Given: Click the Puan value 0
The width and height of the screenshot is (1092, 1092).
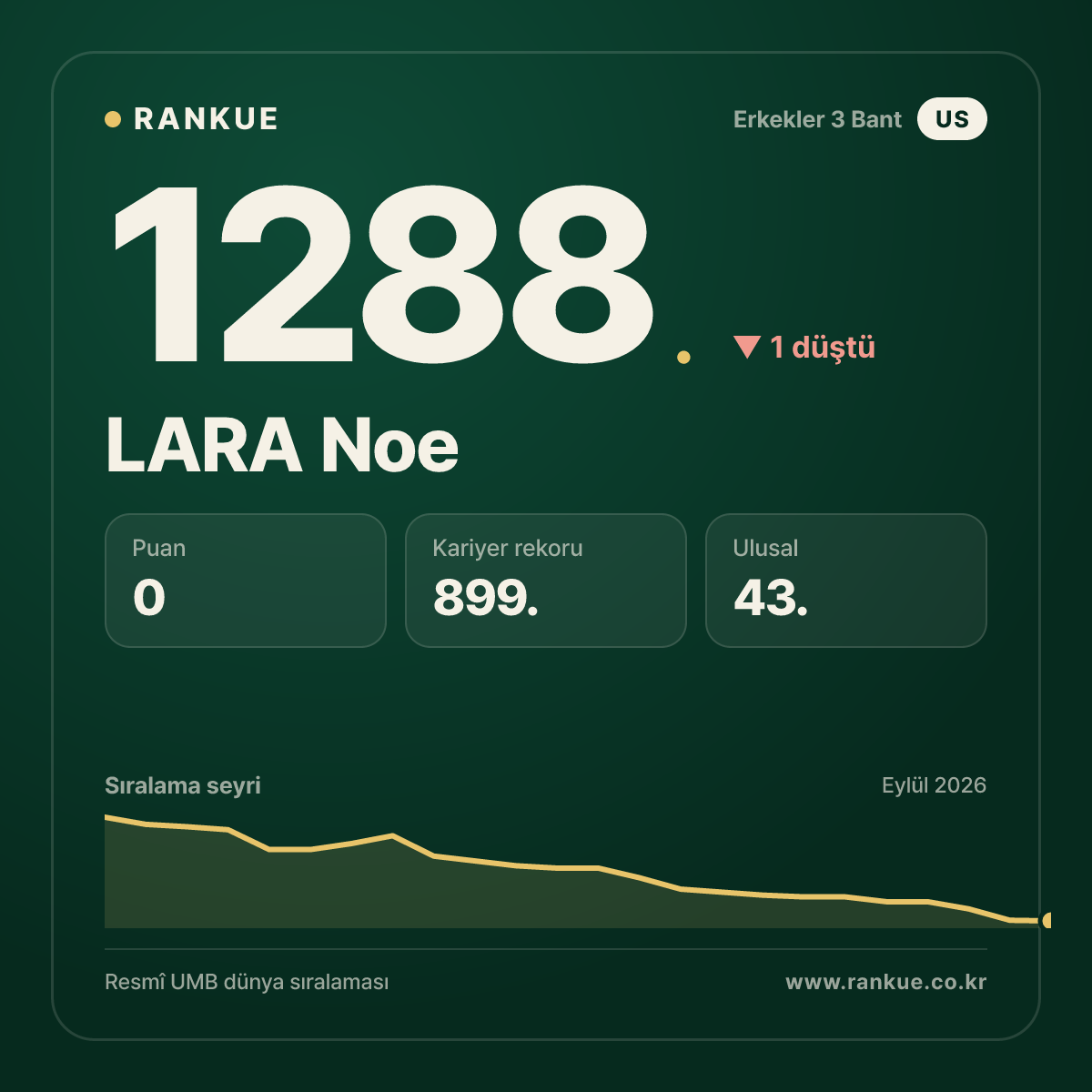Looking at the screenshot, I should point(149,598).
